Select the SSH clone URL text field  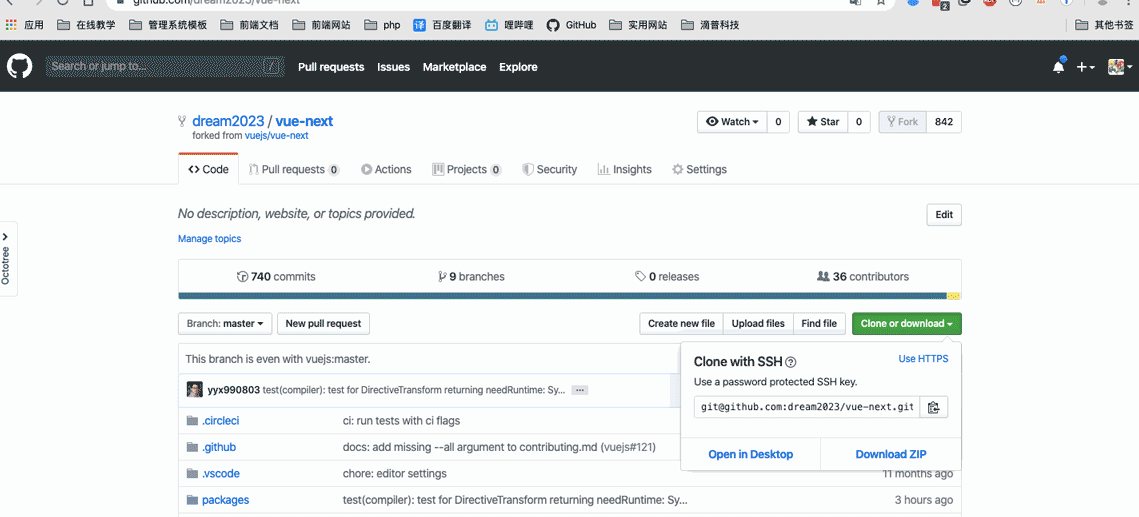click(x=807, y=407)
